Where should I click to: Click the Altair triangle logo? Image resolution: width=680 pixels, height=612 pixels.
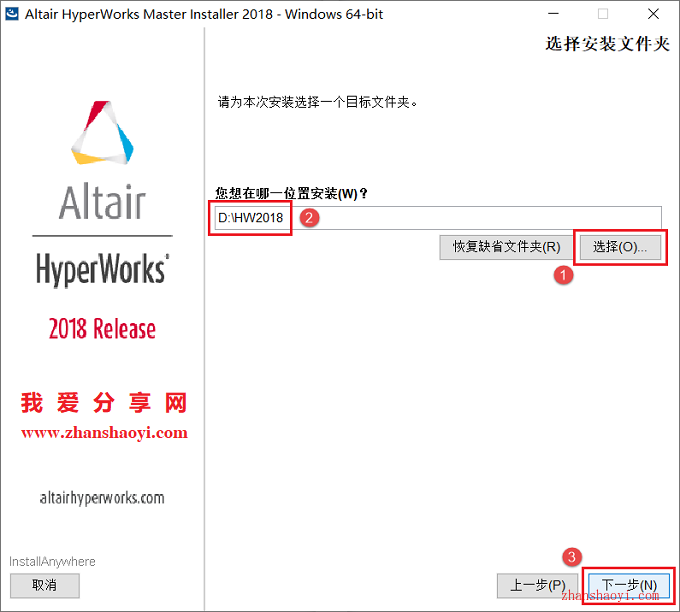coord(102,133)
